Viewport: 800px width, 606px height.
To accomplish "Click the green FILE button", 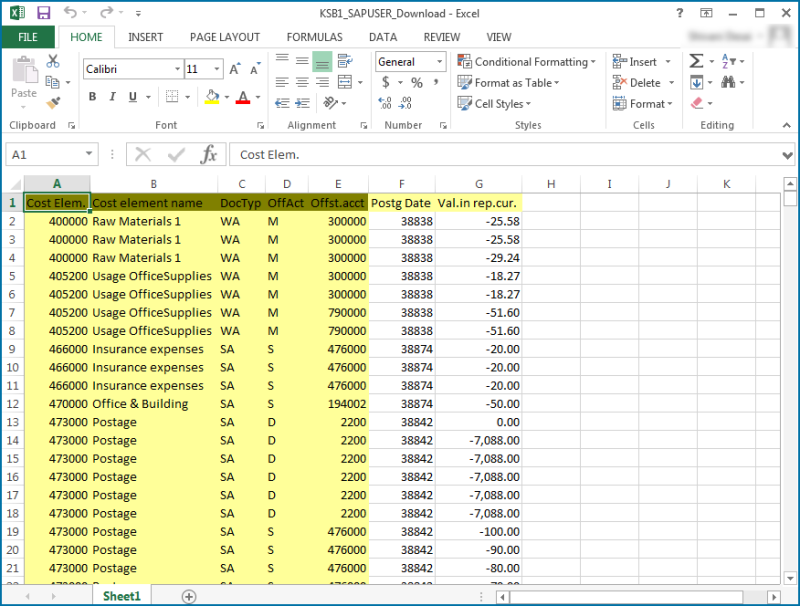I will click(28, 37).
